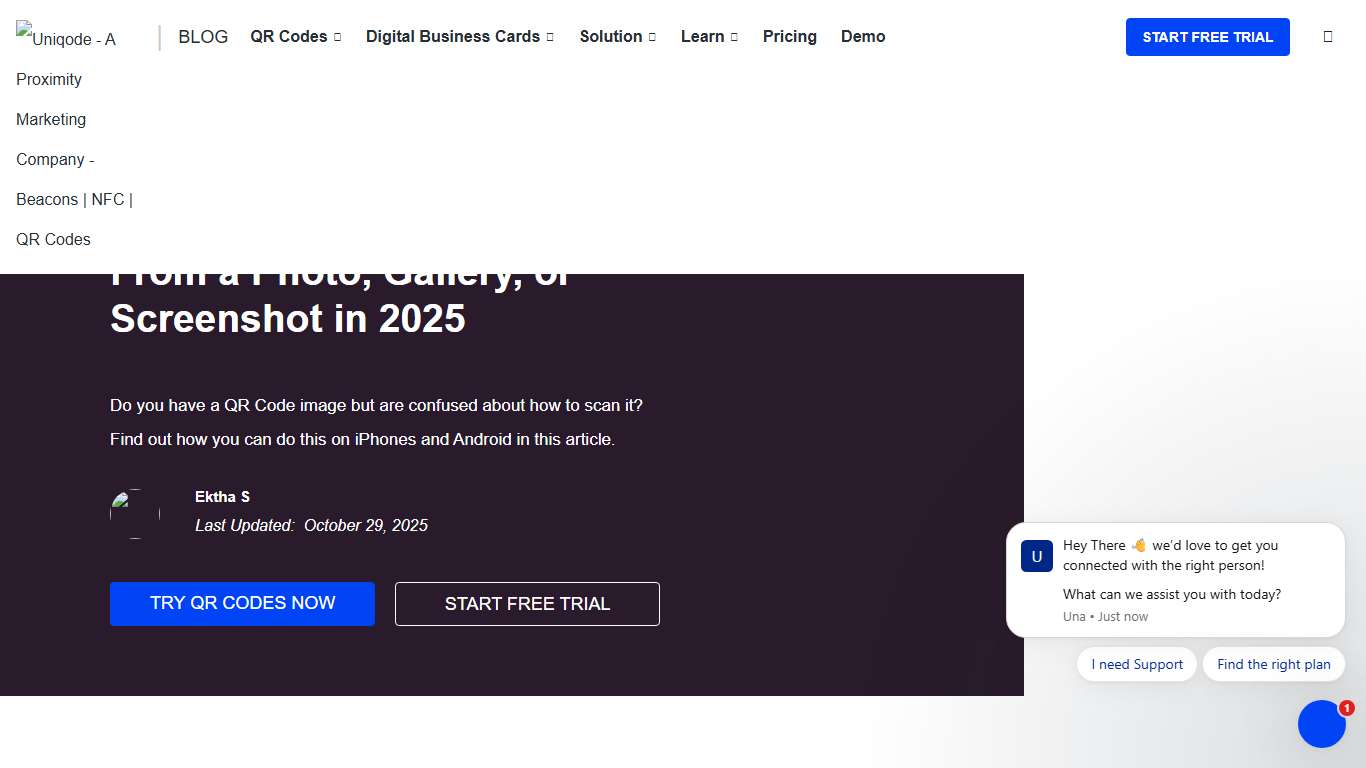The image size is (1366, 768).
Task: Click the START FREE TRIAL button in header
Action: coord(1207,37)
